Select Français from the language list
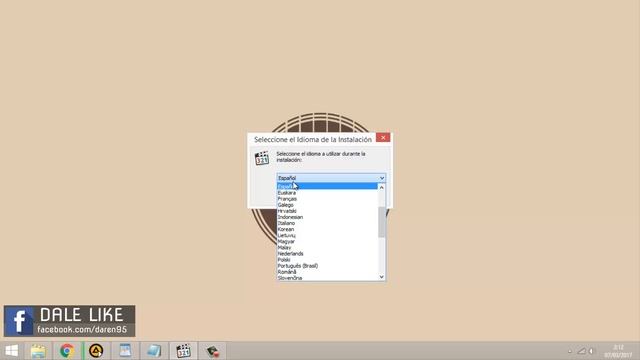The width and height of the screenshot is (640, 360). 327,199
